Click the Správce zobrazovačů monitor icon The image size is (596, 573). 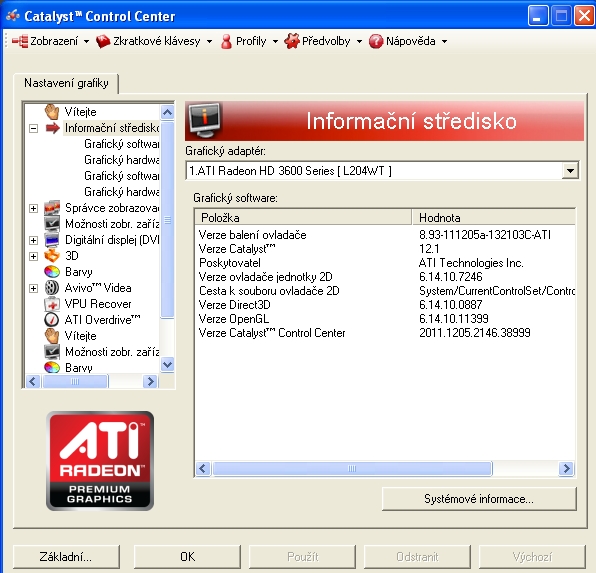(52, 208)
